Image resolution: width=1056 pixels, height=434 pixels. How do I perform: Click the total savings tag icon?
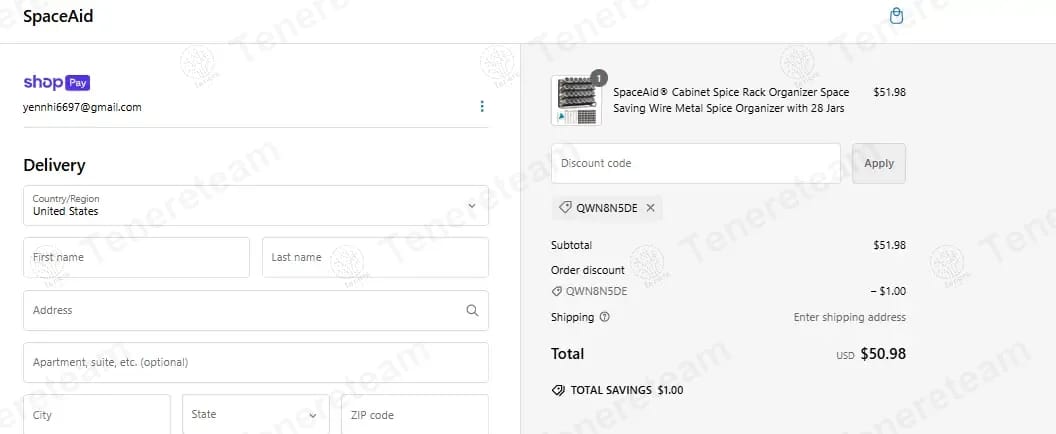coord(558,390)
